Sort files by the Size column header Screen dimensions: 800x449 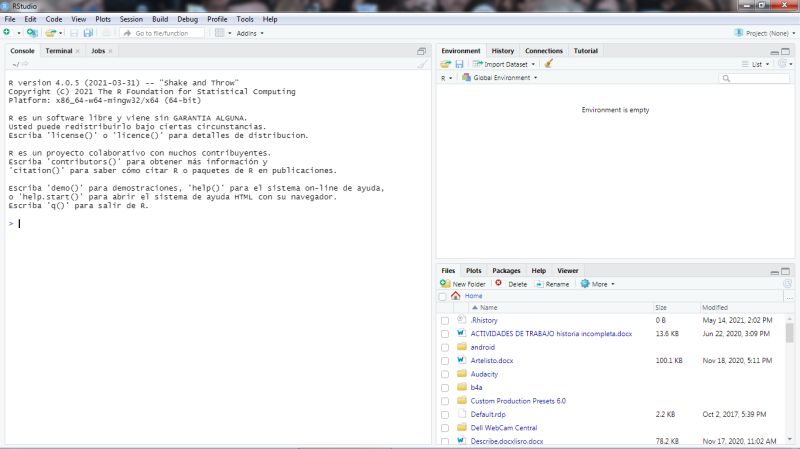[661, 308]
